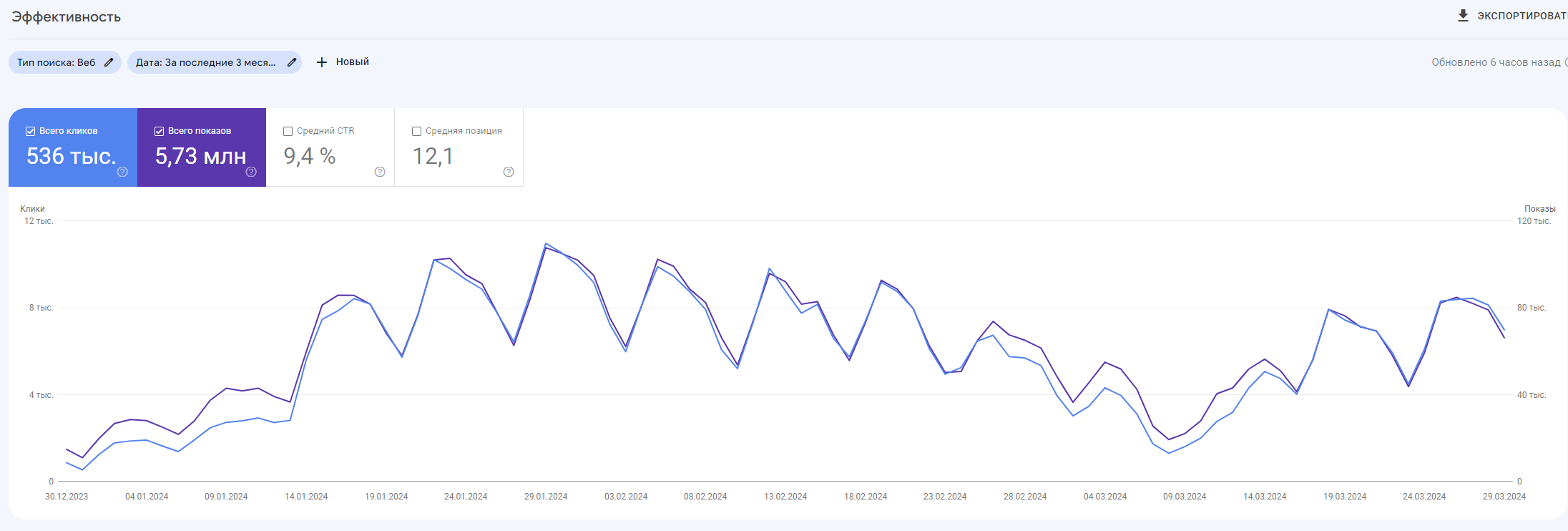Open help icon on average position card
This screenshot has width=1568, height=531.
pos(509,172)
